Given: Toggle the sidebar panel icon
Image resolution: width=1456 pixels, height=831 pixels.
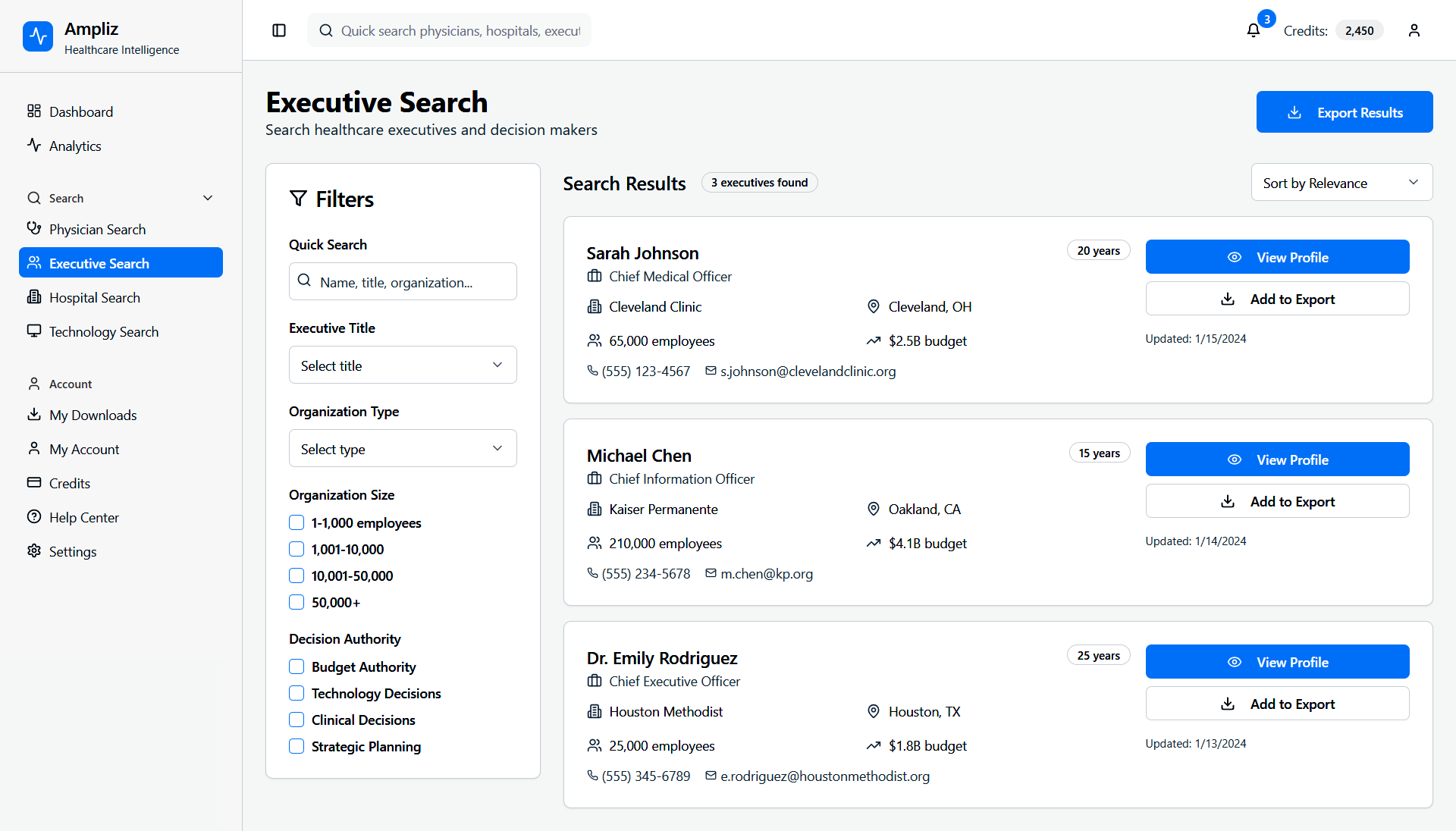Looking at the screenshot, I should coord(279,30).
